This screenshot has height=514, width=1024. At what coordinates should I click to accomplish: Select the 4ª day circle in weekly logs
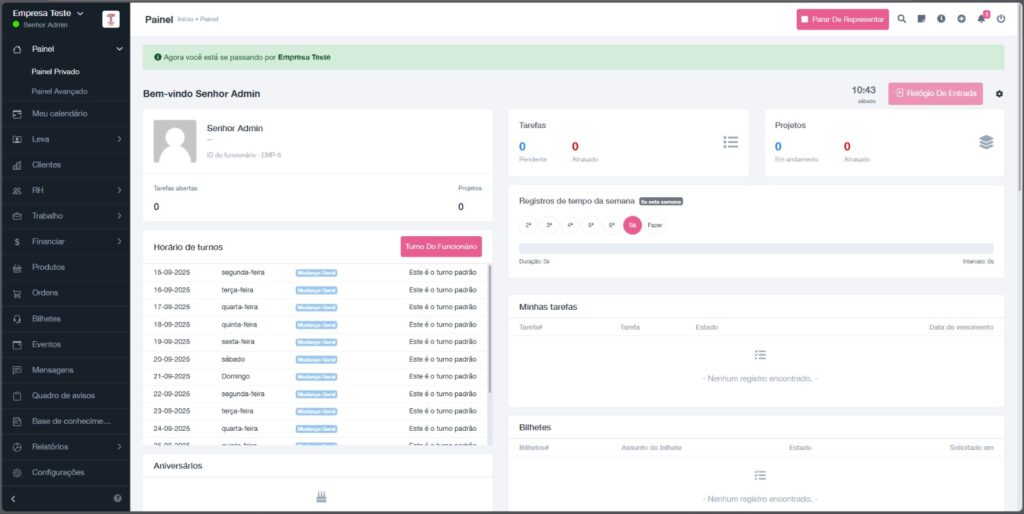pyautogui.click(x=570, y=226)
